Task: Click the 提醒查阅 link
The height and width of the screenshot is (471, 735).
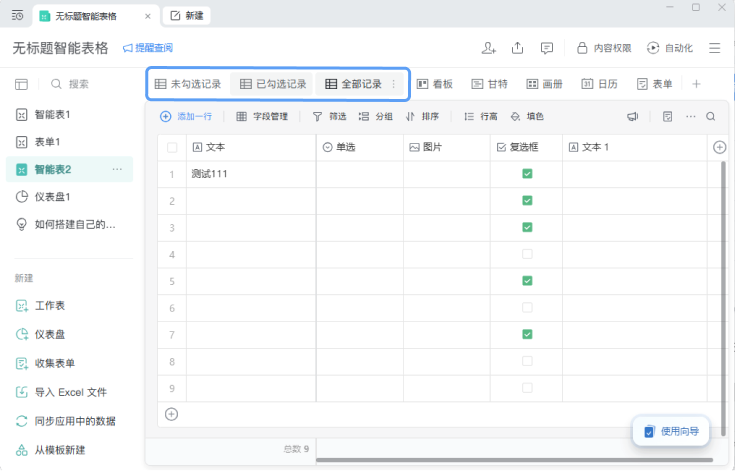Action: [x=148, y=48]
